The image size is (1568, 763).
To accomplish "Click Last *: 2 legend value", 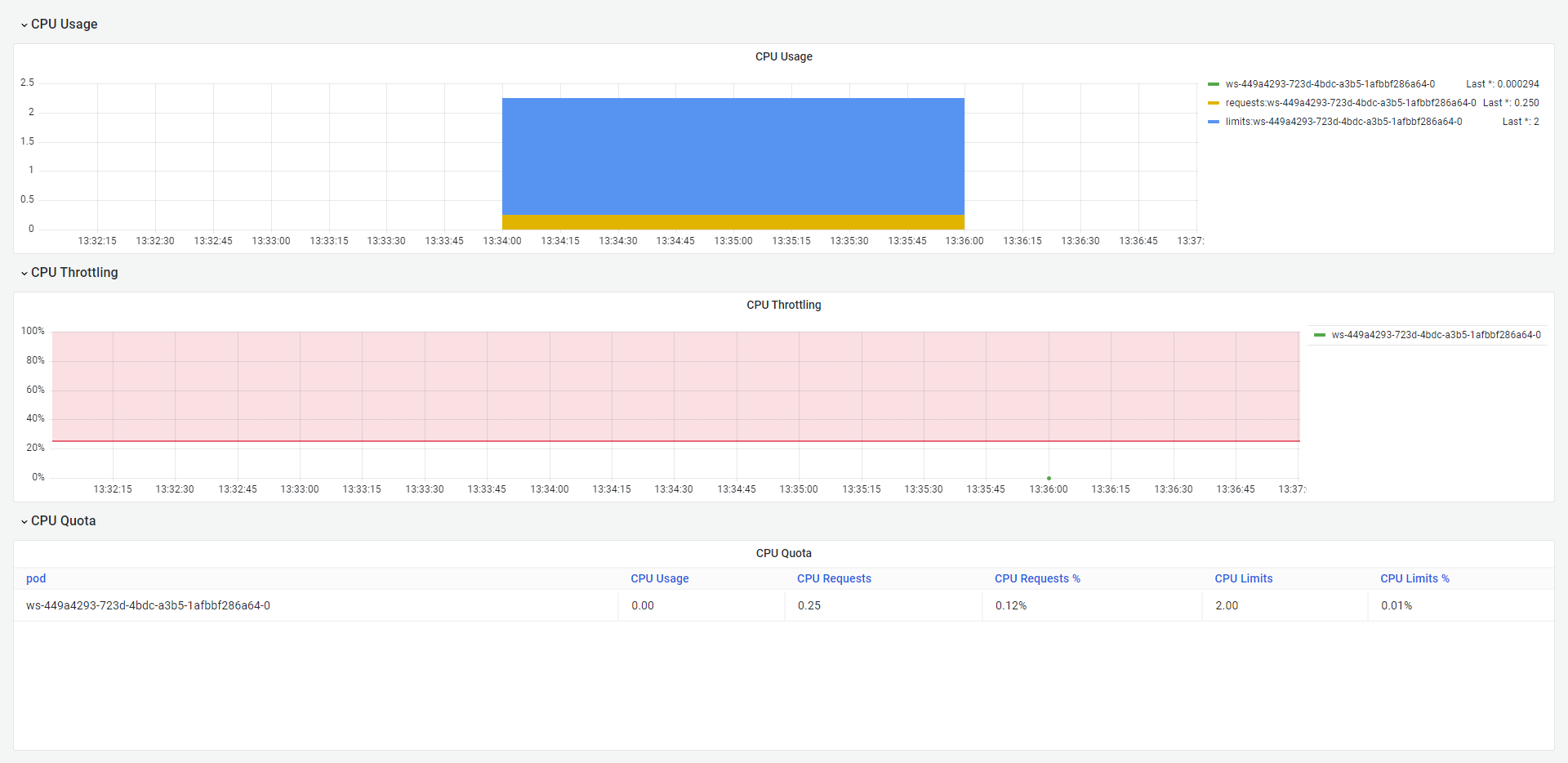I will point(1521,122).
